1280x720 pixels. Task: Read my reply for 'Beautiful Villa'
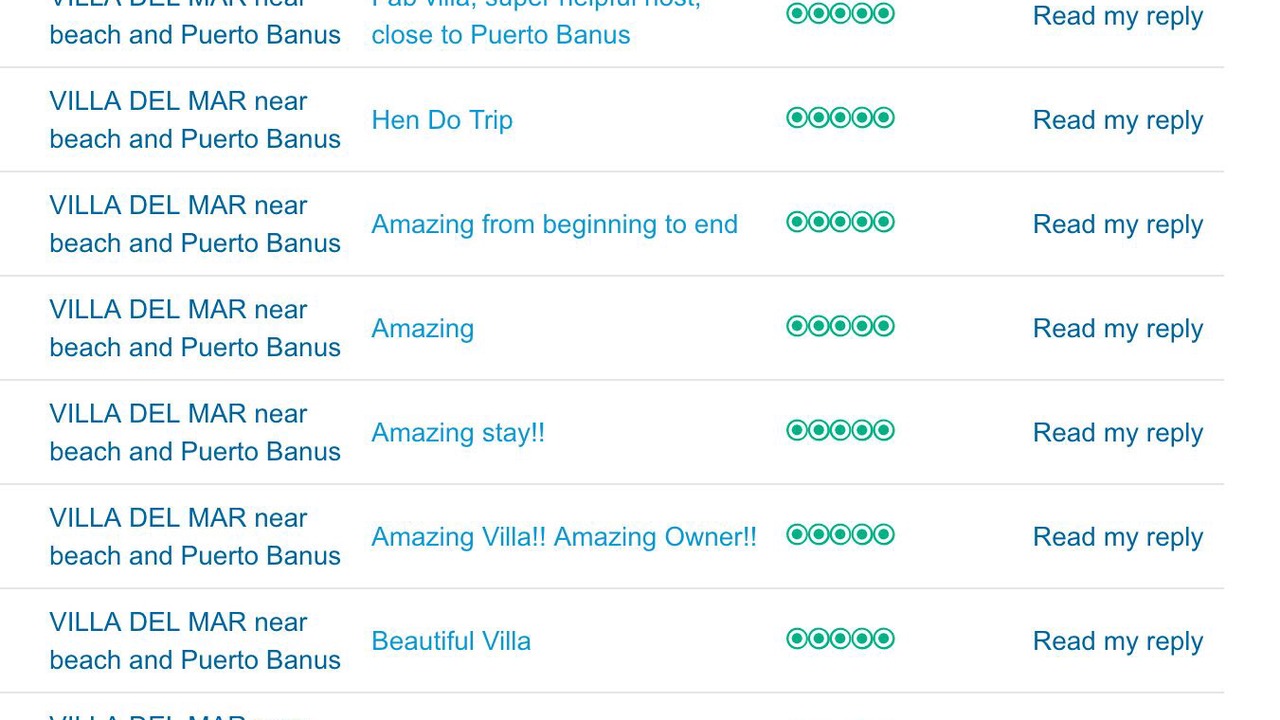coord(1117,641)
